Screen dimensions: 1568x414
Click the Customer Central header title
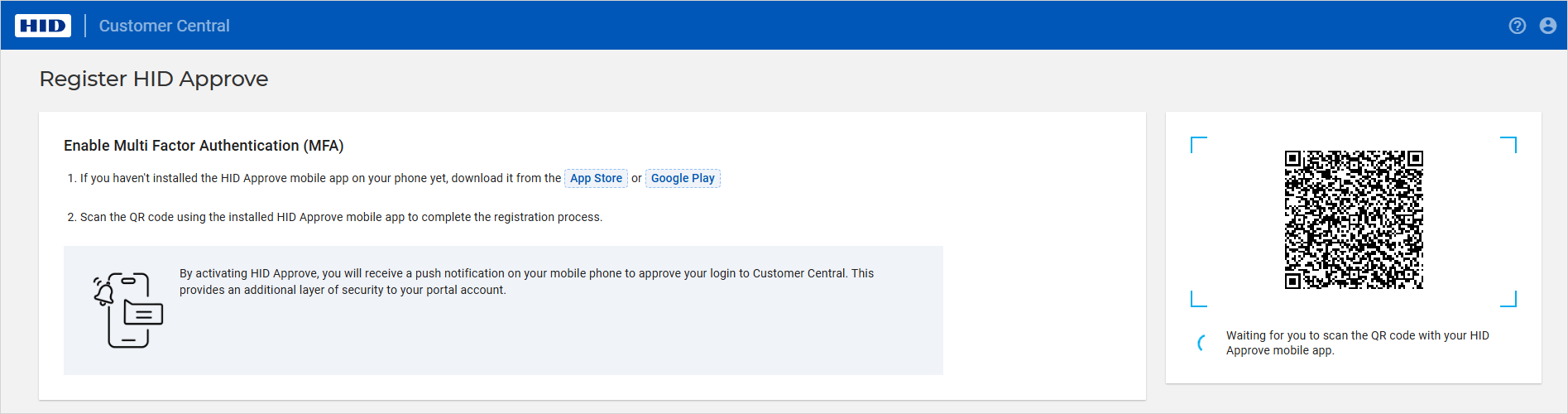click(x=164, y=26)
